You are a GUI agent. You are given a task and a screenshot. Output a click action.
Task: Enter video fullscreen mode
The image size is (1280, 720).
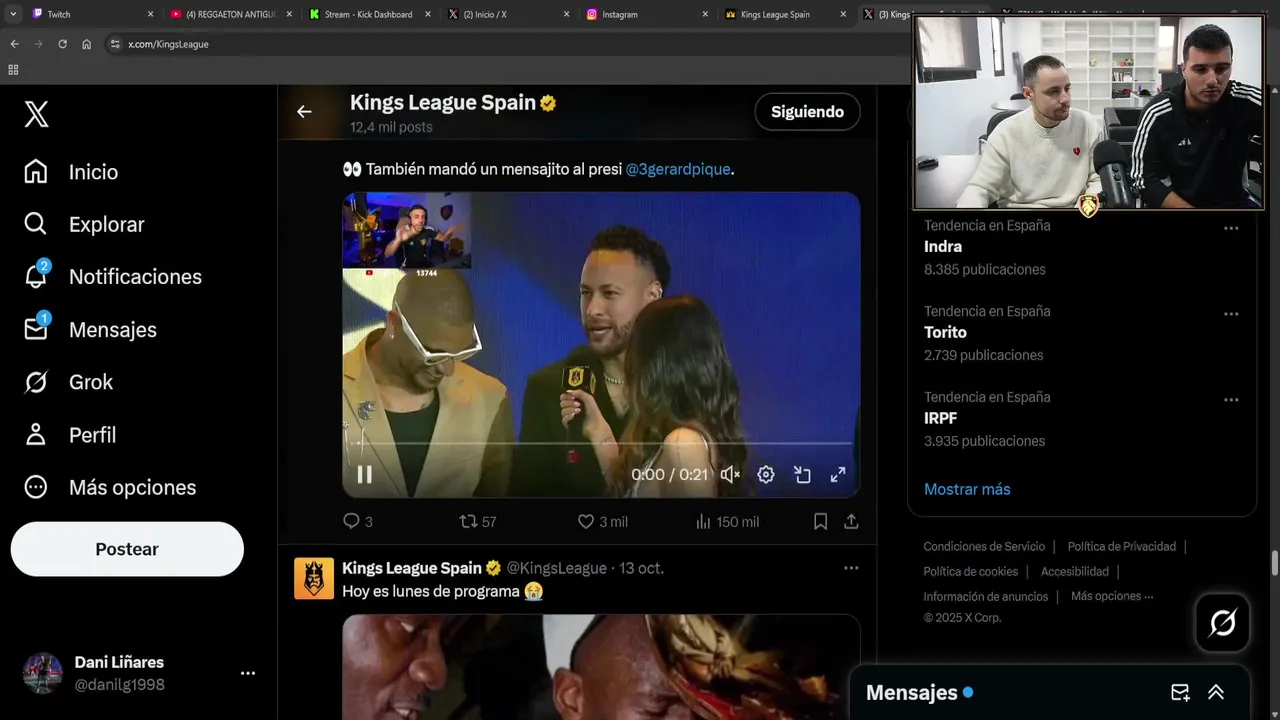click(838, 475)
